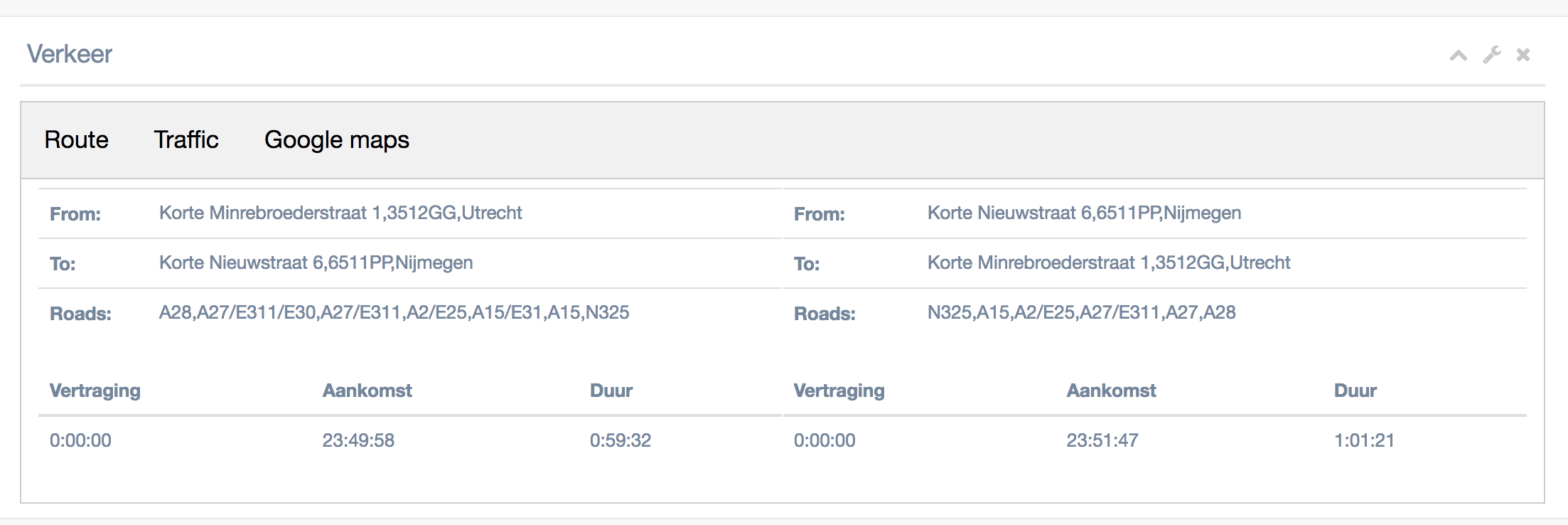This screenshot has height=525, width=1568.
Task: Click the right route roads list starting with N325
Action: [x=1082, y=312]
